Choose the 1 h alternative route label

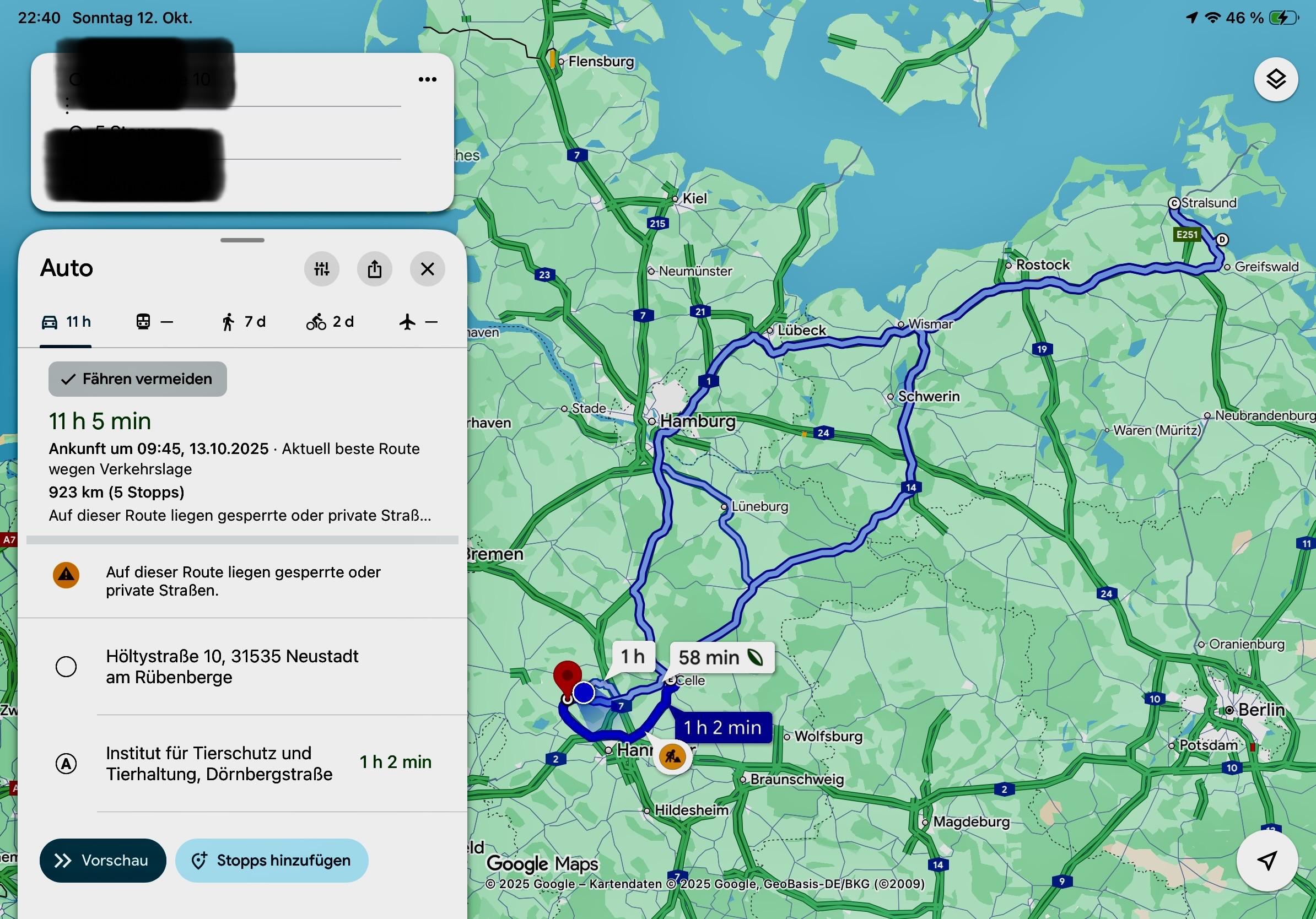[x=633, y=656]
